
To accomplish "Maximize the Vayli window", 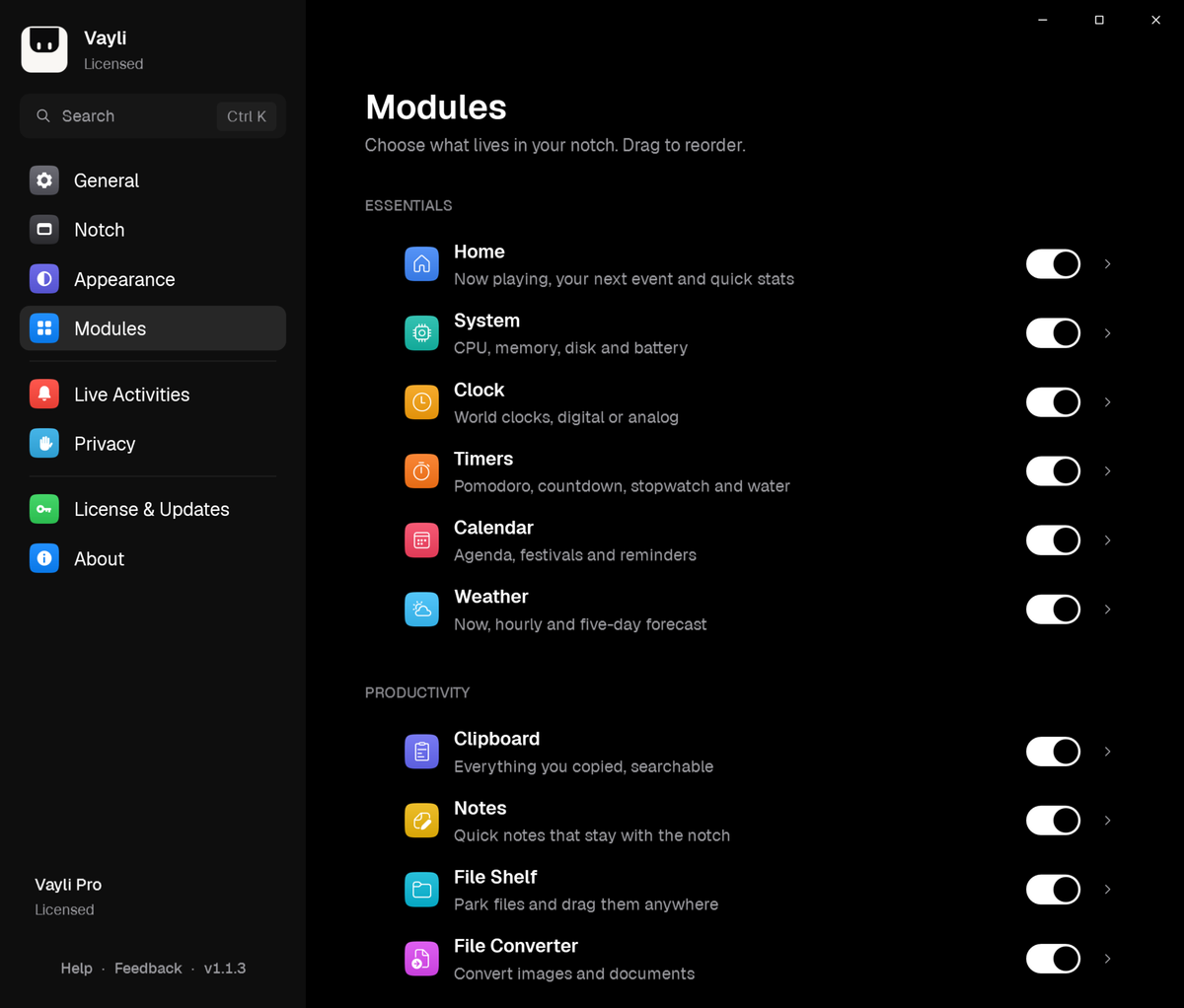I will click(x=1099, y=20).
